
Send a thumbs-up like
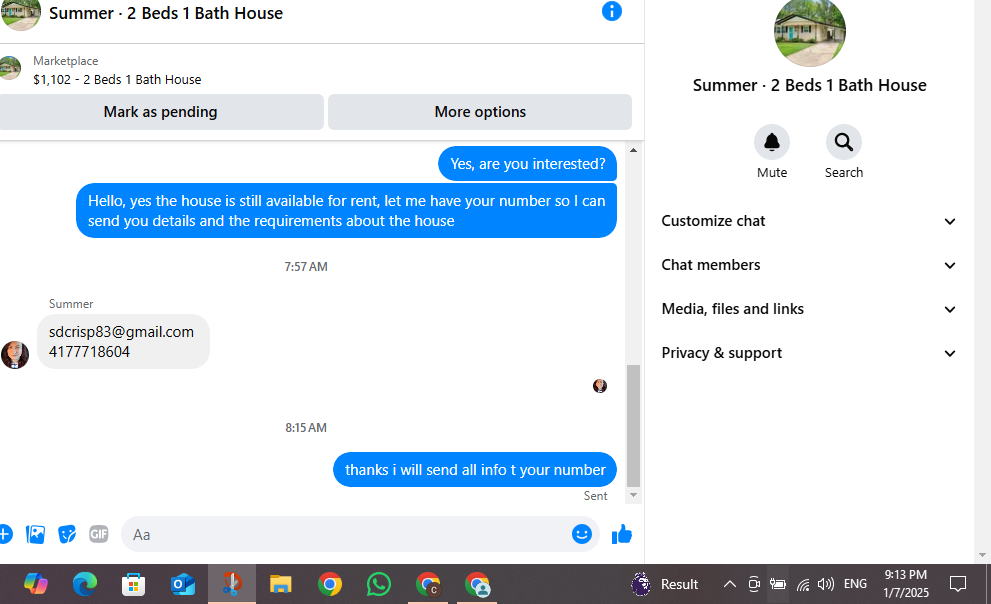pos(622,535)
